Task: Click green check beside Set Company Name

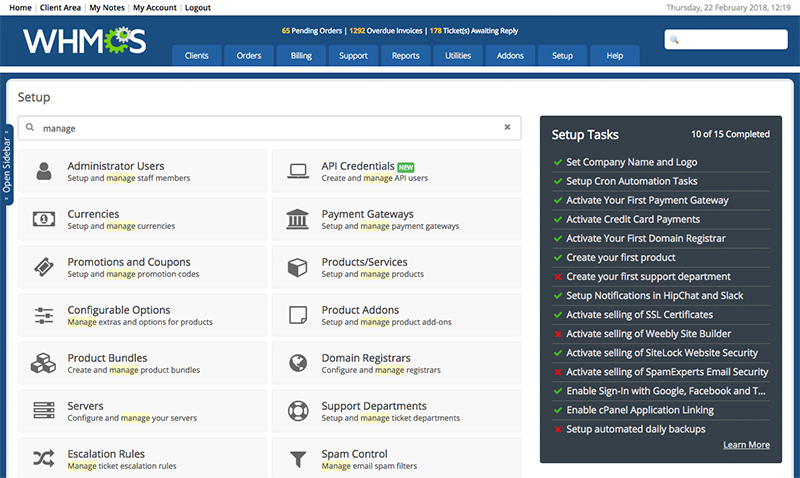Action: [558, 162]
